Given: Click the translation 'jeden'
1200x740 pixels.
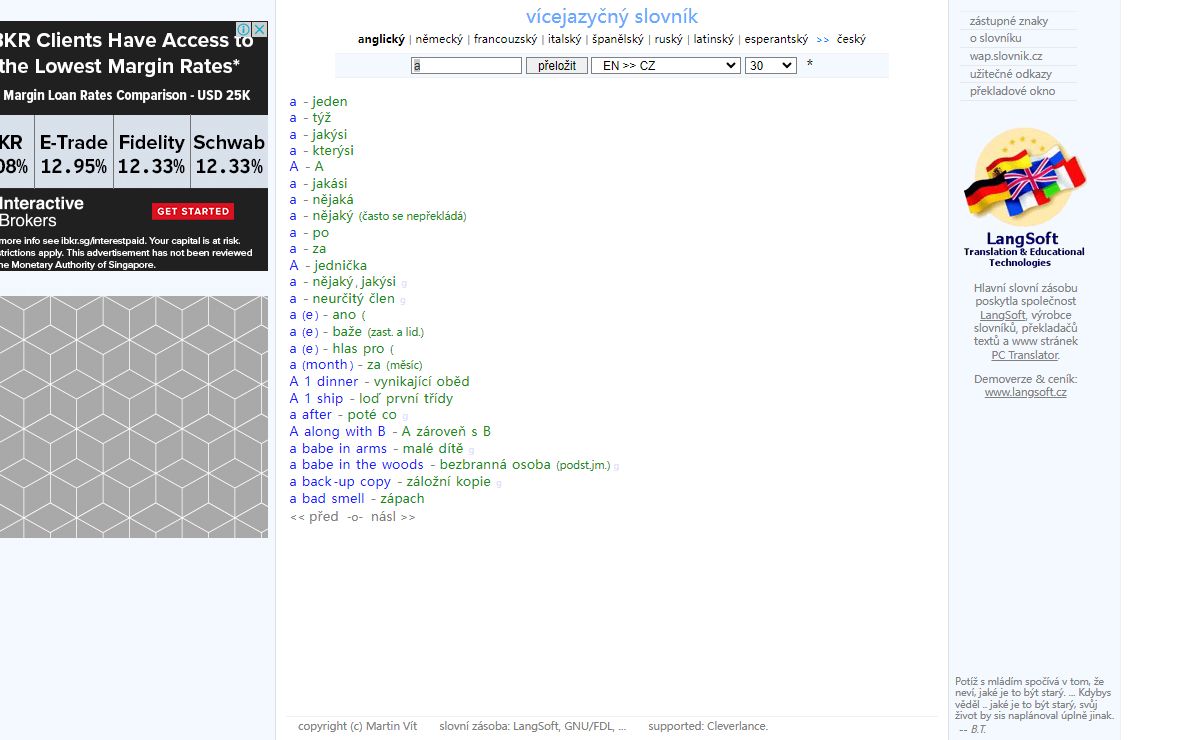Looking at the screenshot, I should 330,101.
